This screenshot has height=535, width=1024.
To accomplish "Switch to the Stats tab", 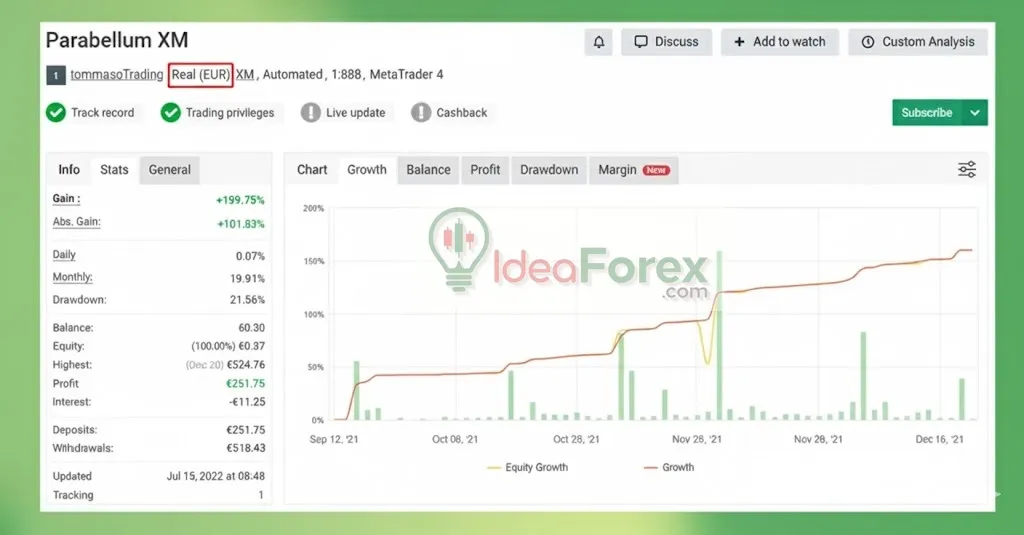I will click(x=114, y=170).
